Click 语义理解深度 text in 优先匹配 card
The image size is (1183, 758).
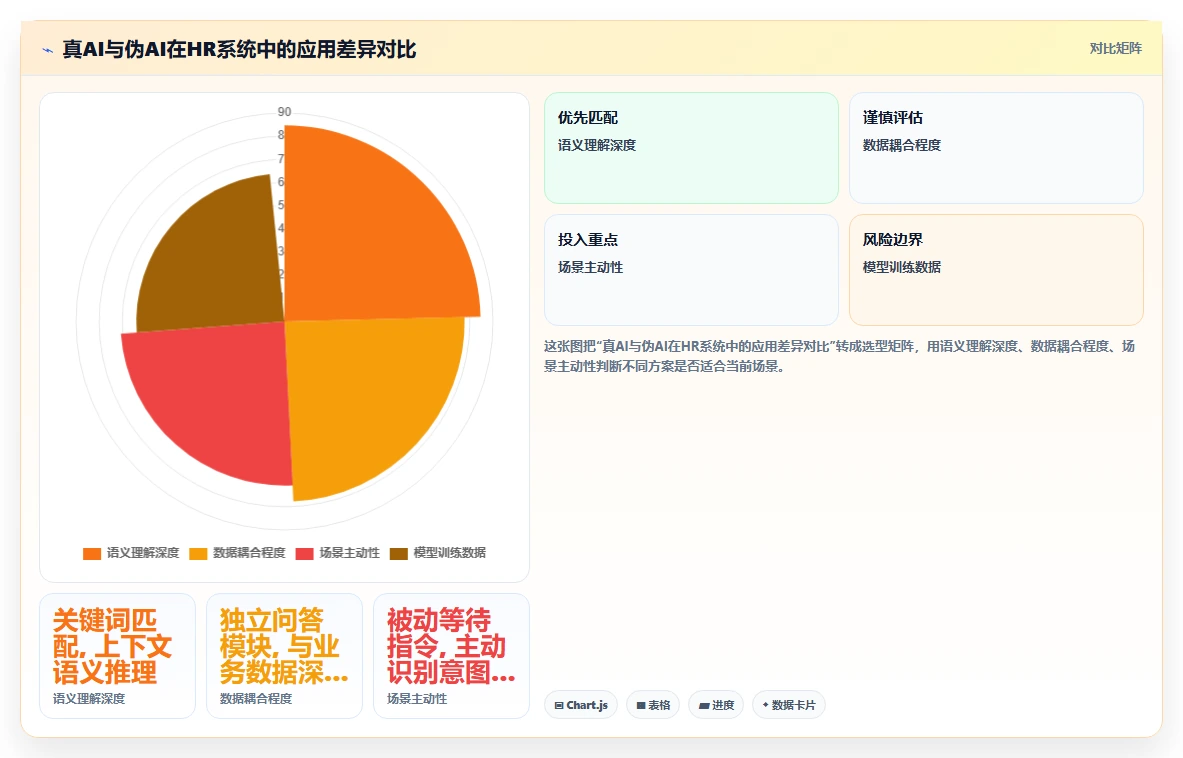(x=597, y=145)
